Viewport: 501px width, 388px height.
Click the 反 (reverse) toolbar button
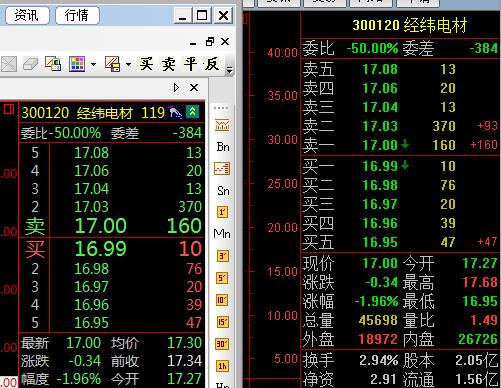coord(212,64)
